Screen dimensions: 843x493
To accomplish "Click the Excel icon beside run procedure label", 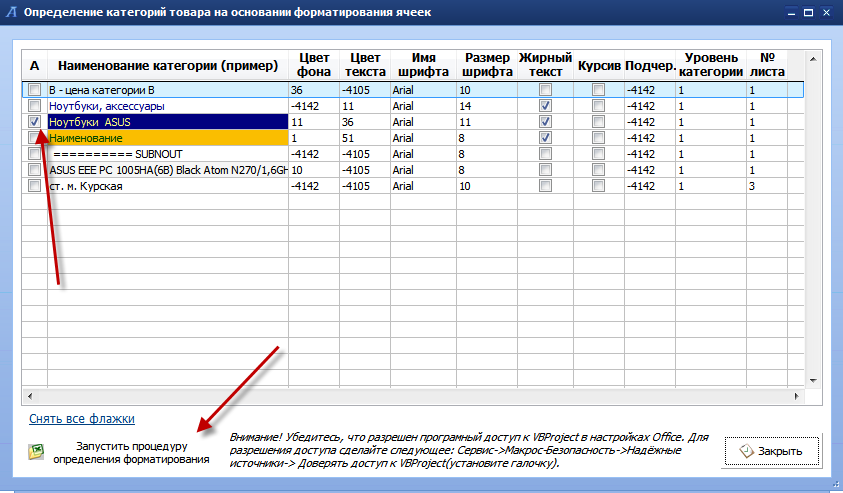I will (x=36, y=452).
